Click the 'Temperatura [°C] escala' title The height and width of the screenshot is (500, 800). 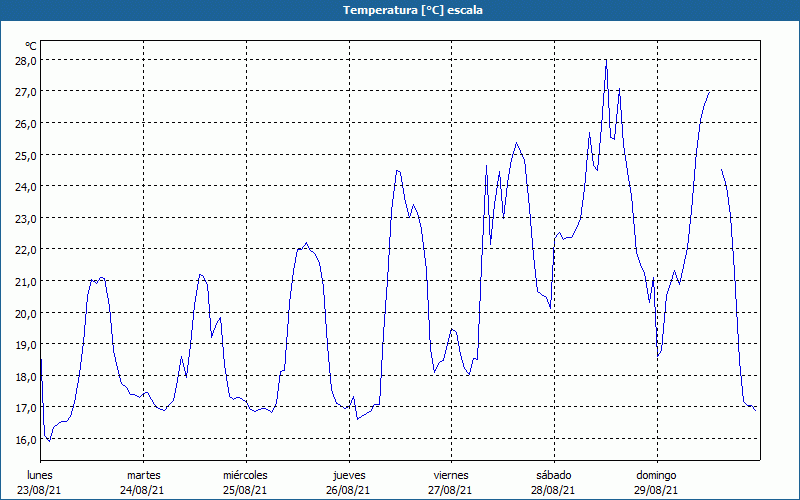(413, 10)
